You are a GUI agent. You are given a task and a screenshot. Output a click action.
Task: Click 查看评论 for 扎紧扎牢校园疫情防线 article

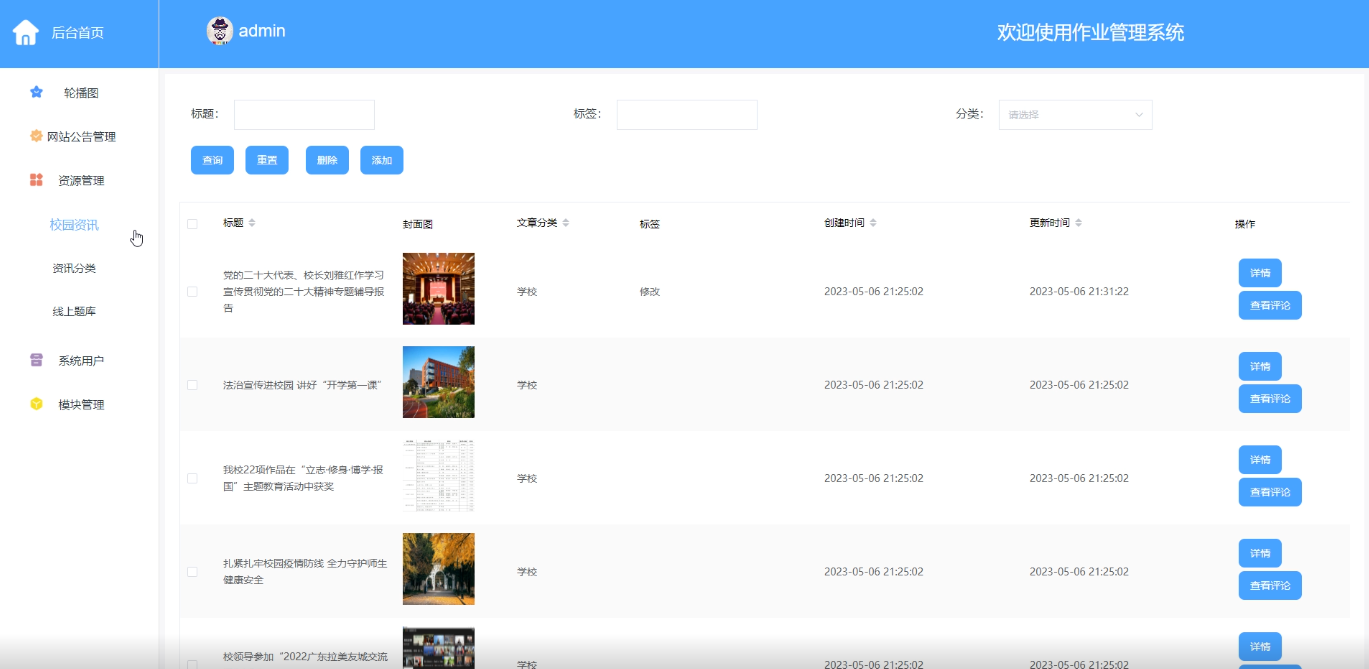click(1270, 585)
